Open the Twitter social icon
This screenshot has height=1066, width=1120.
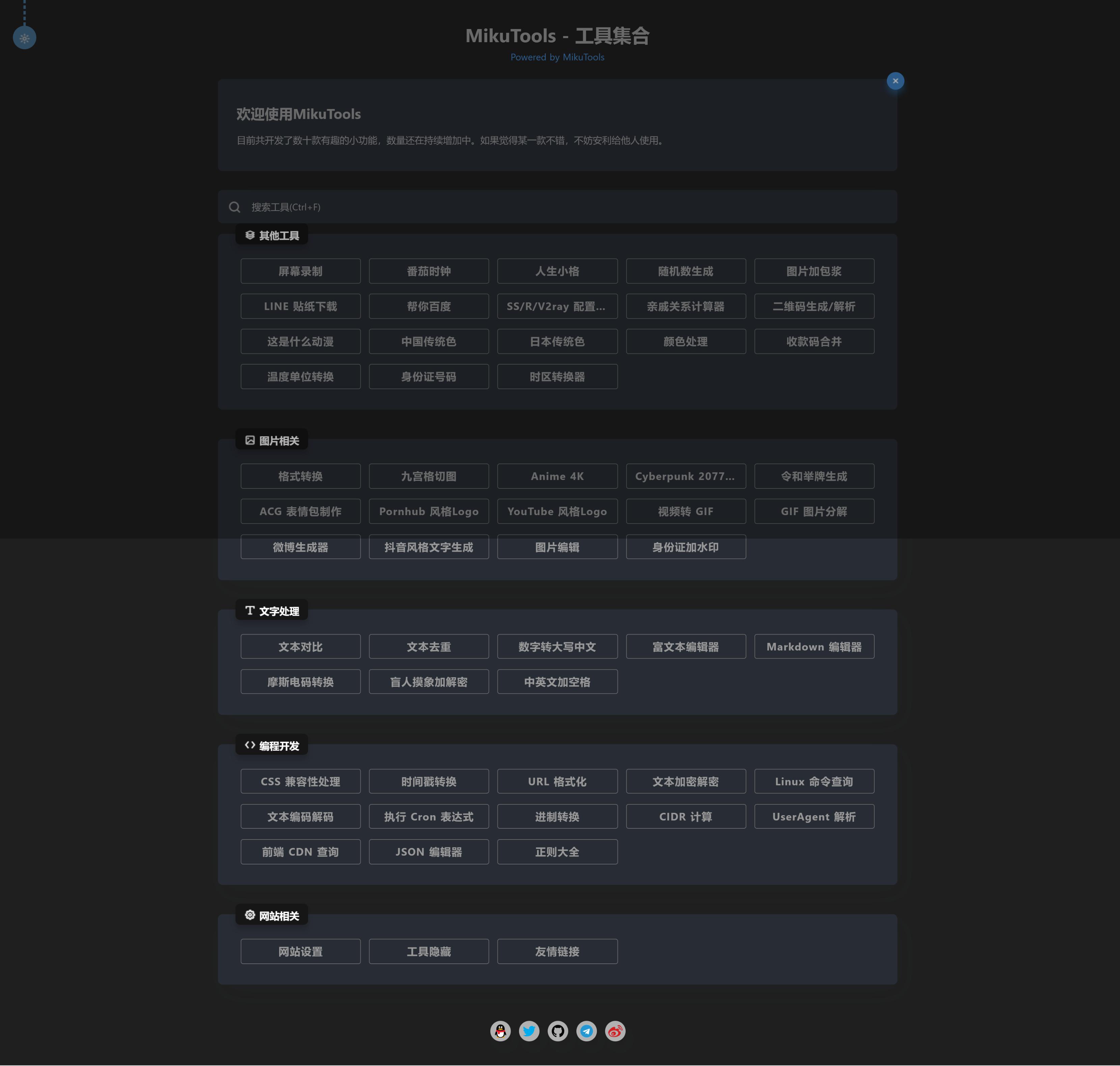pyautogui.click(x=529, y=1031)
